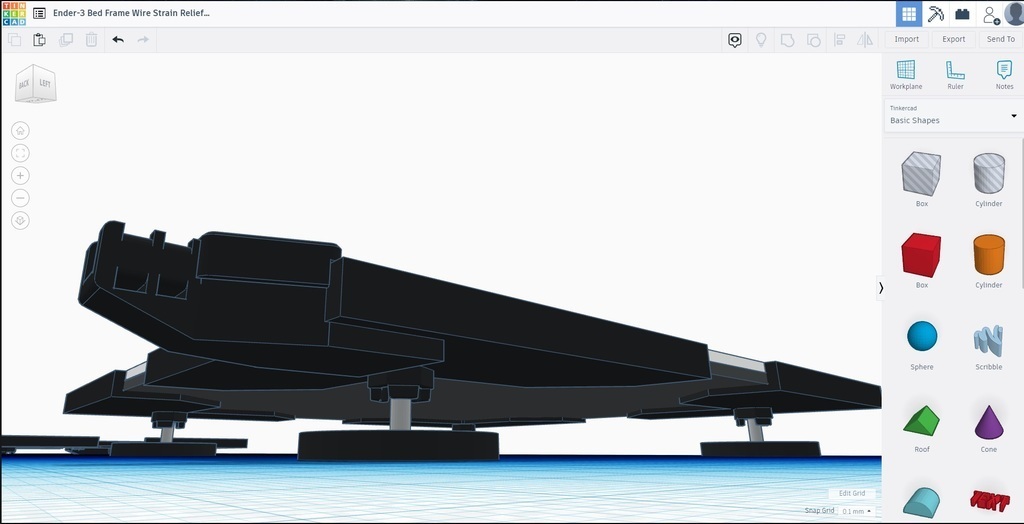
Task: Zoom out with the minus button
Action: click(x=20, y=198)
